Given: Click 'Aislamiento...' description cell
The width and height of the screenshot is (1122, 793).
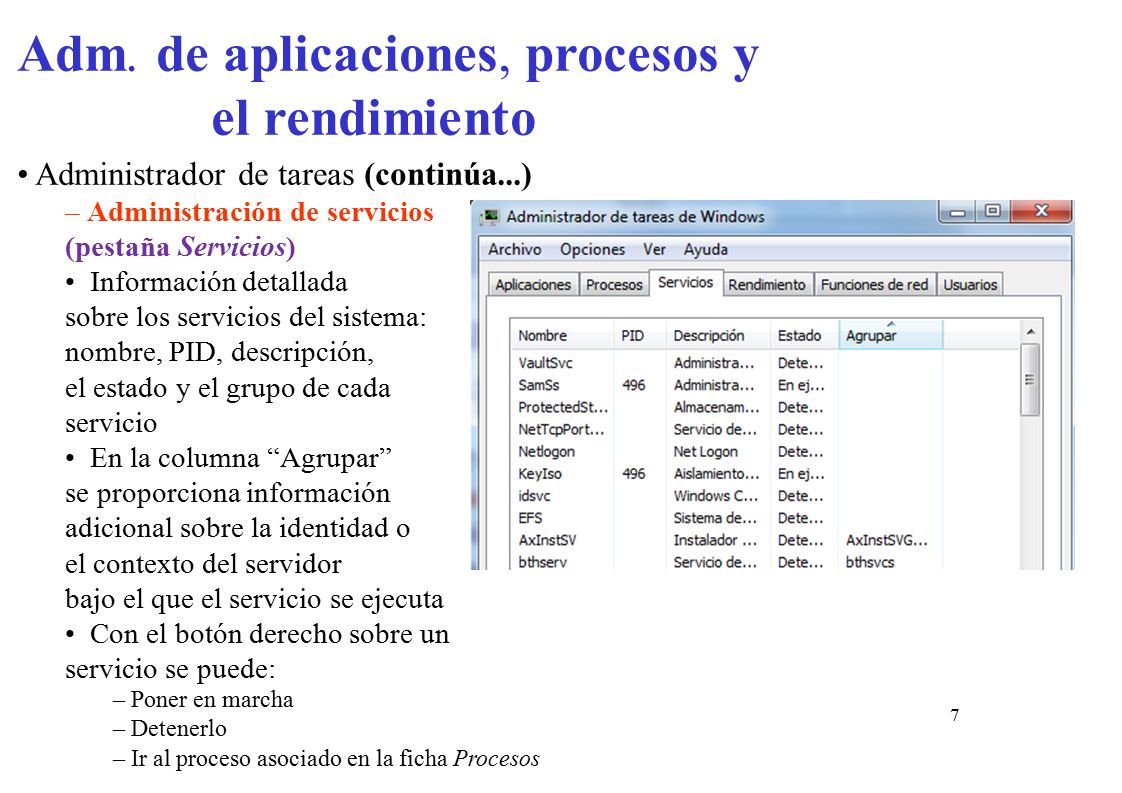Looking at the screenshot, I should (x=716, y=474).
